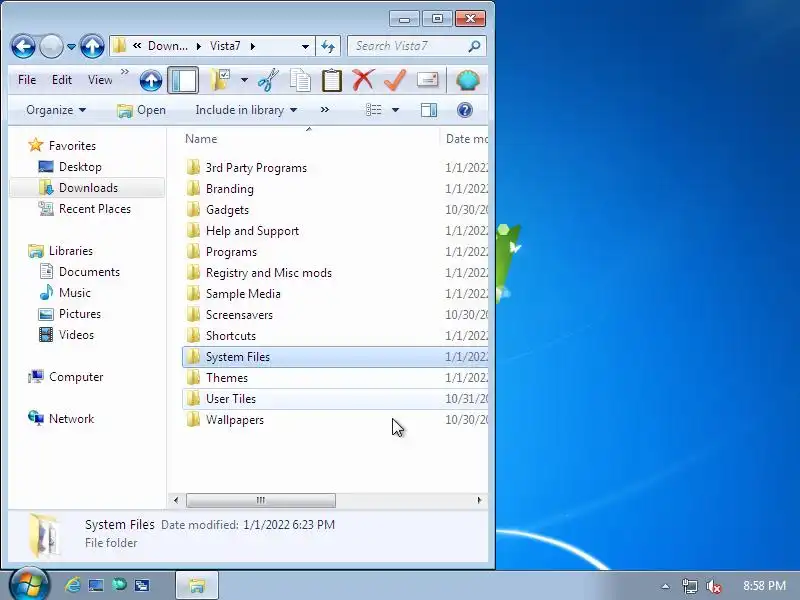Select Desktop under Favorites
Viewport: 800px width, 600px height.
point(80,167)
